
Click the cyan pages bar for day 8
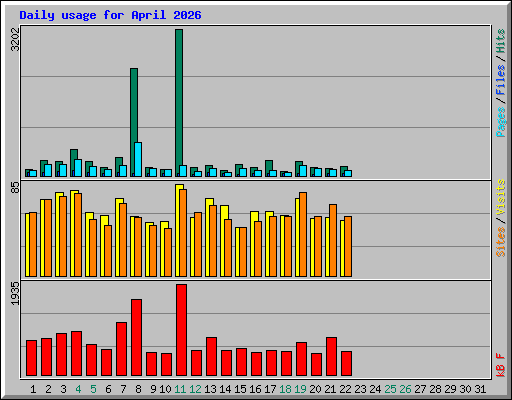click(138, 159)
